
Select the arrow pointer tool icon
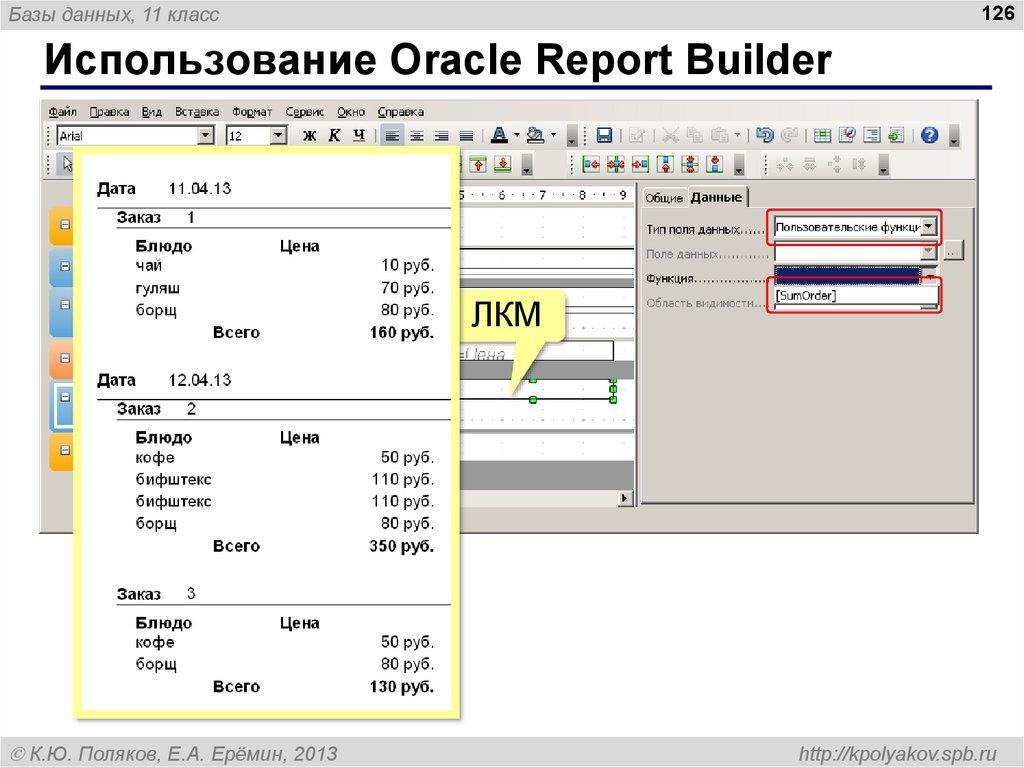pos(65,164)
